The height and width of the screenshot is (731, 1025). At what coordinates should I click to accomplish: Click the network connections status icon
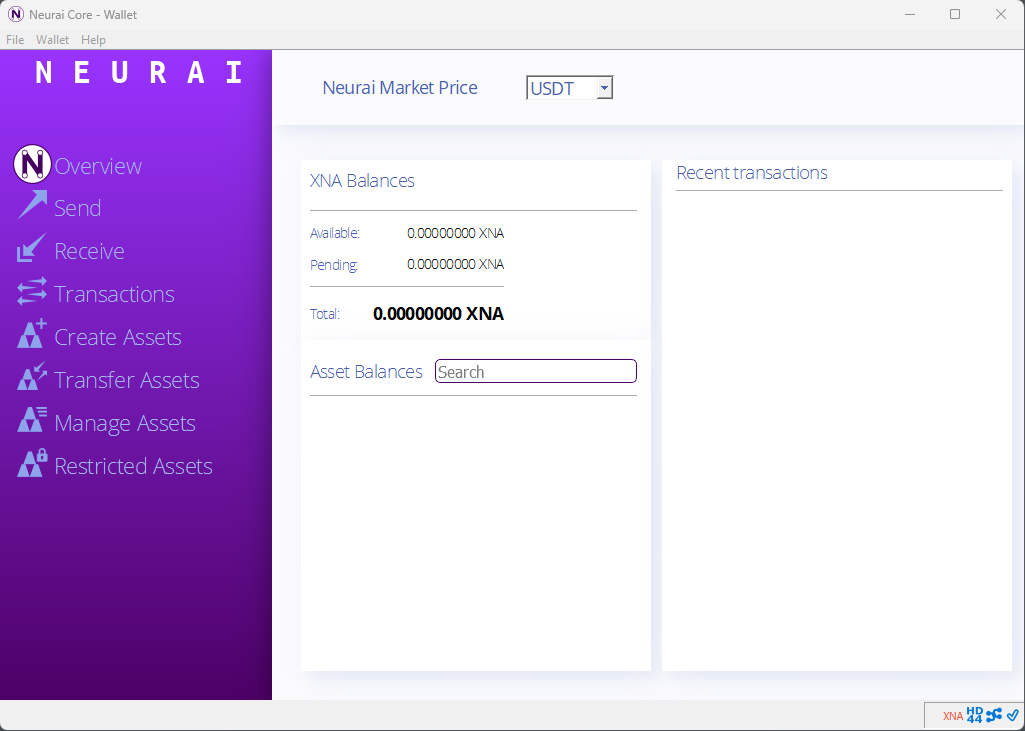993,715
